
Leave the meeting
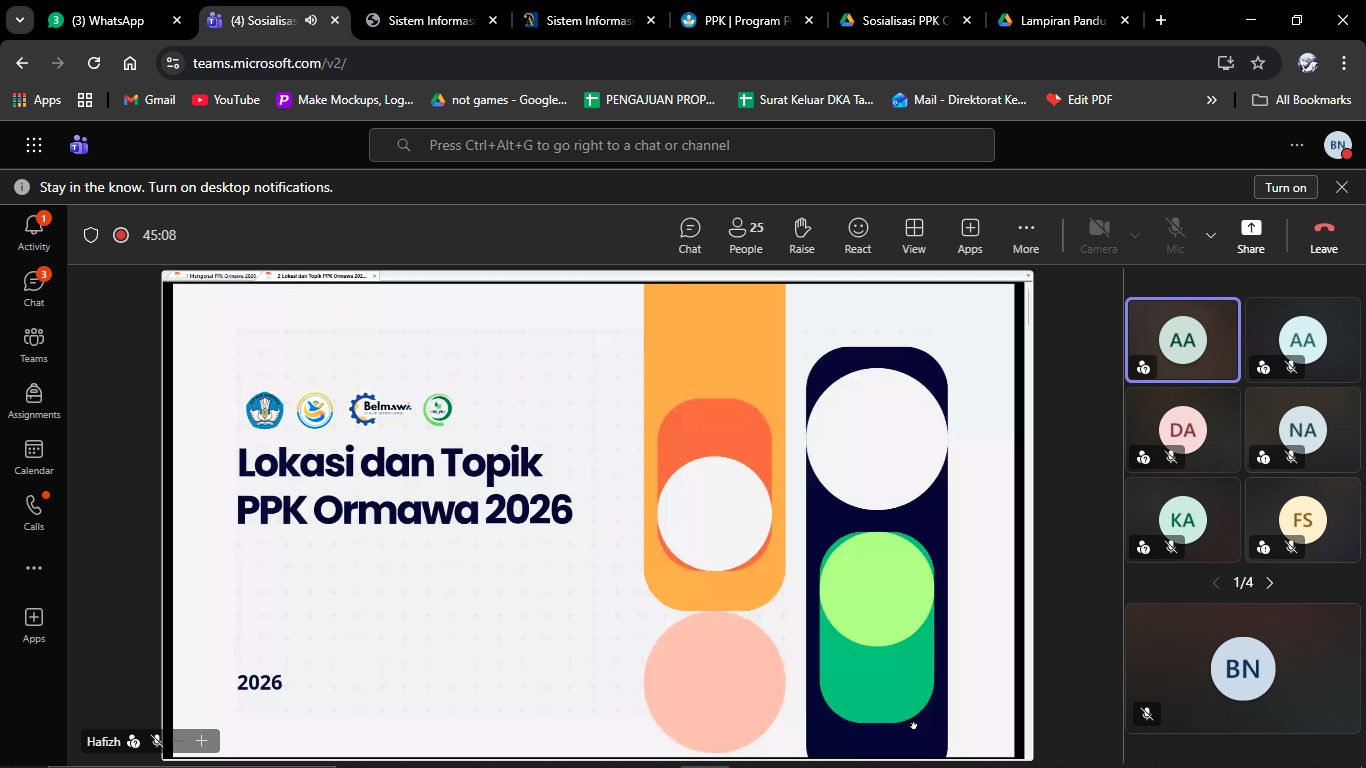[1323, 236]
